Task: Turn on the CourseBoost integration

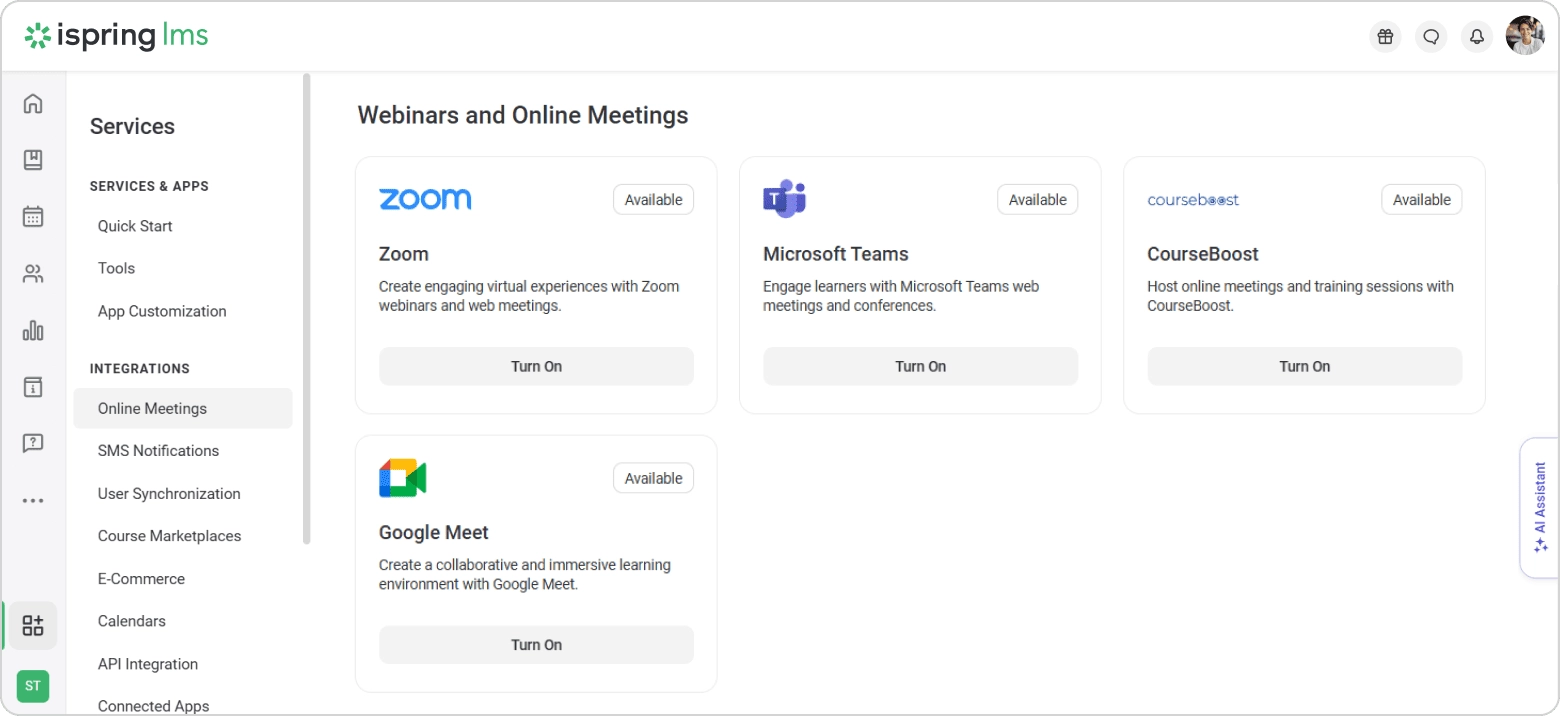Action: tap(1304, 366)
